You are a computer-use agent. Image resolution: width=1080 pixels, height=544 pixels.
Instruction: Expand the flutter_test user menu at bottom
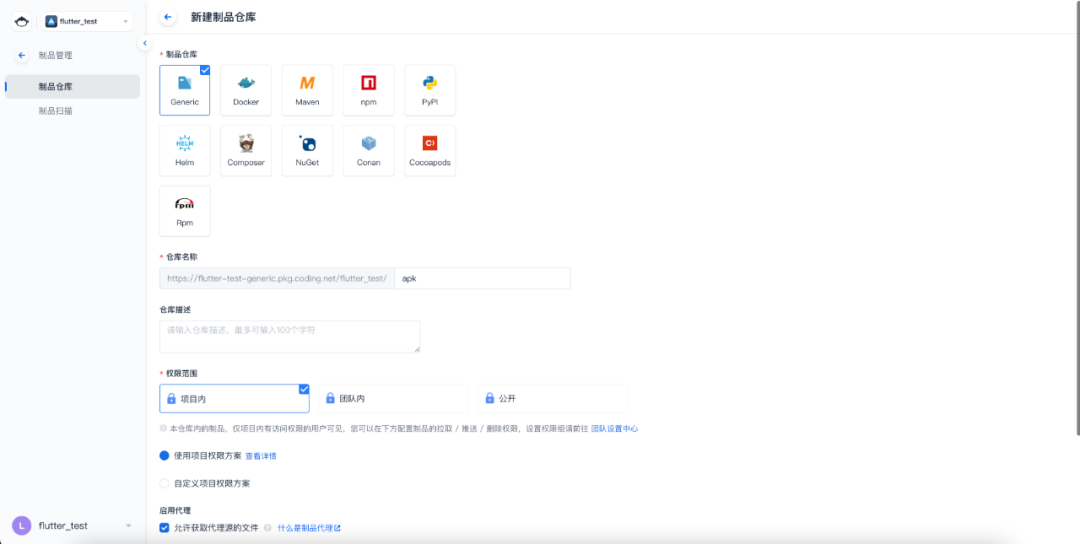[128, 526]
